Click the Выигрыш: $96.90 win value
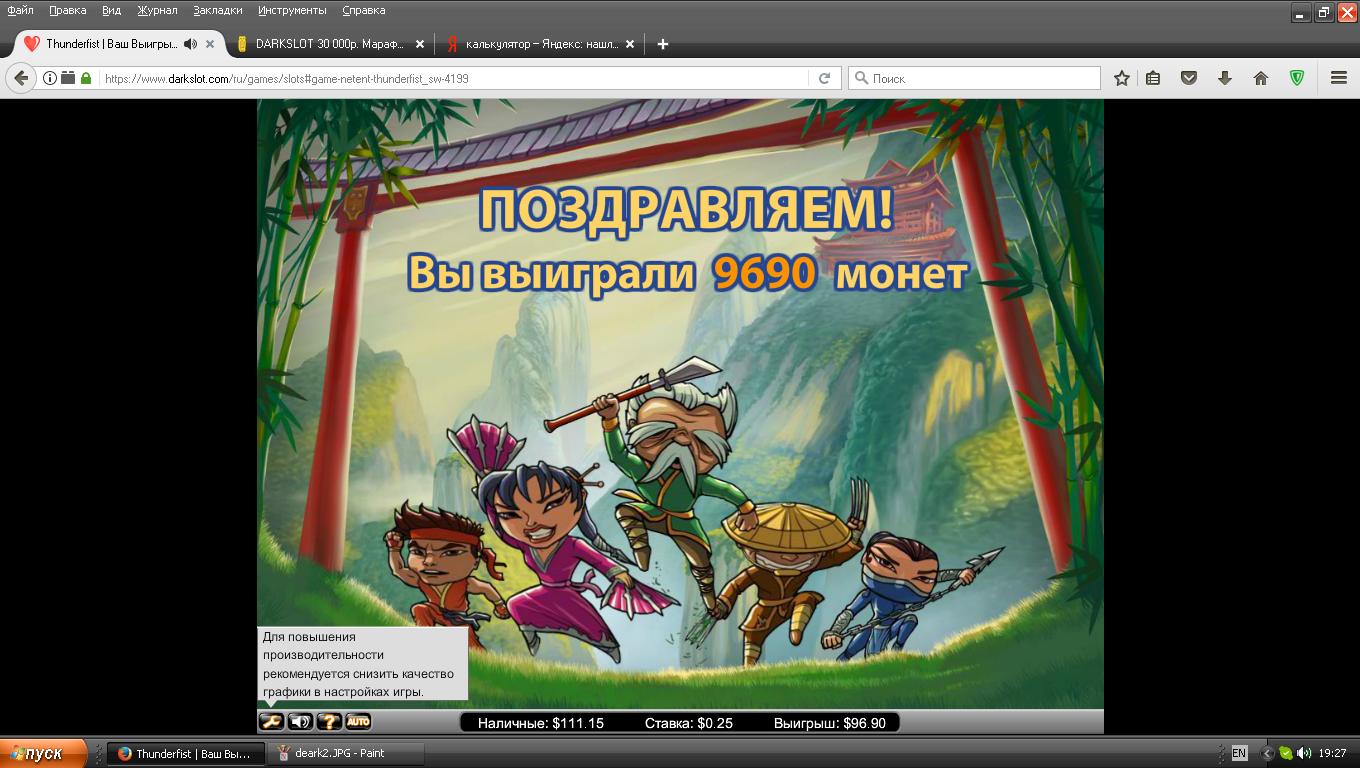1360x768 pixels. [x=830, y=723]
